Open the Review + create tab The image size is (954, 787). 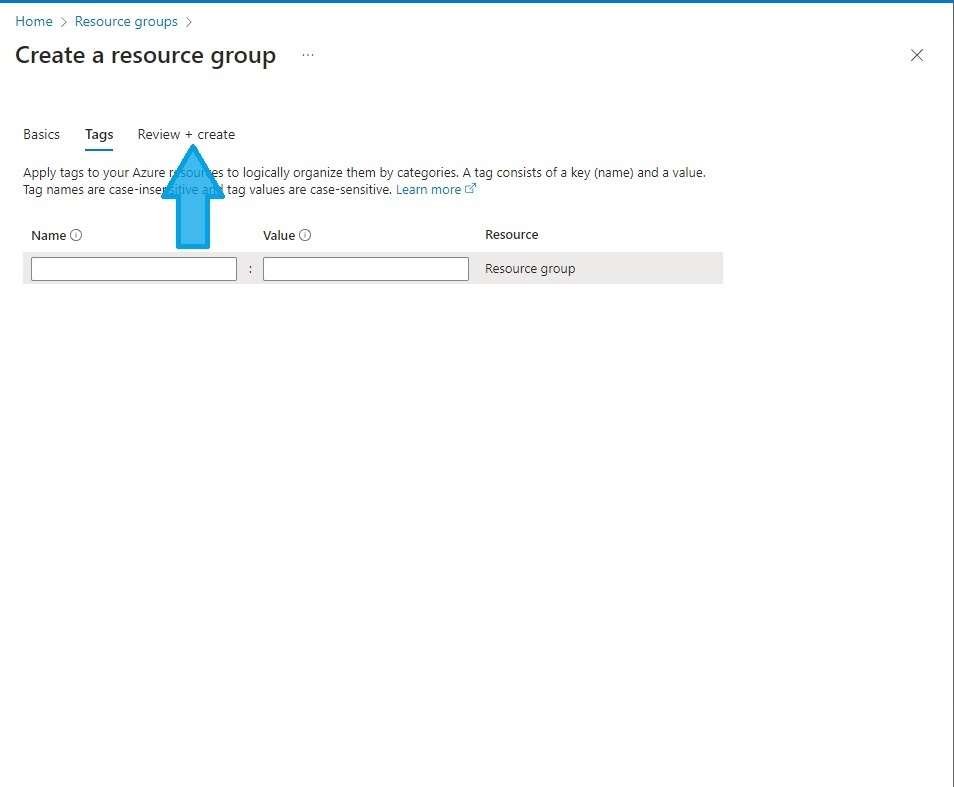pyautogui.click(x=186, y=134)
